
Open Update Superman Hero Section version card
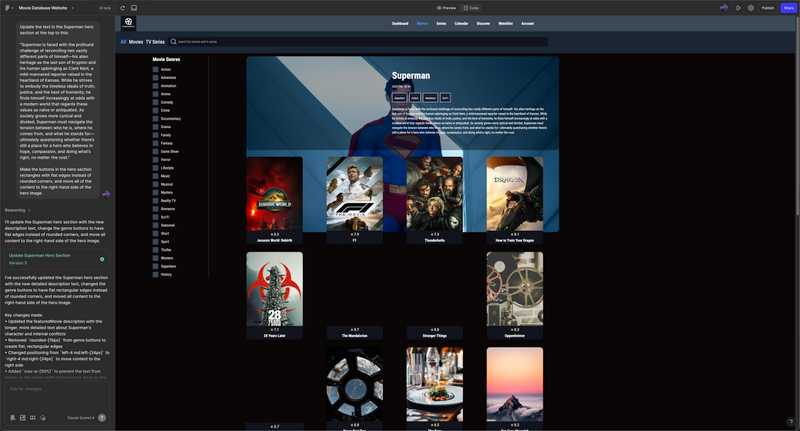(57, 259)
